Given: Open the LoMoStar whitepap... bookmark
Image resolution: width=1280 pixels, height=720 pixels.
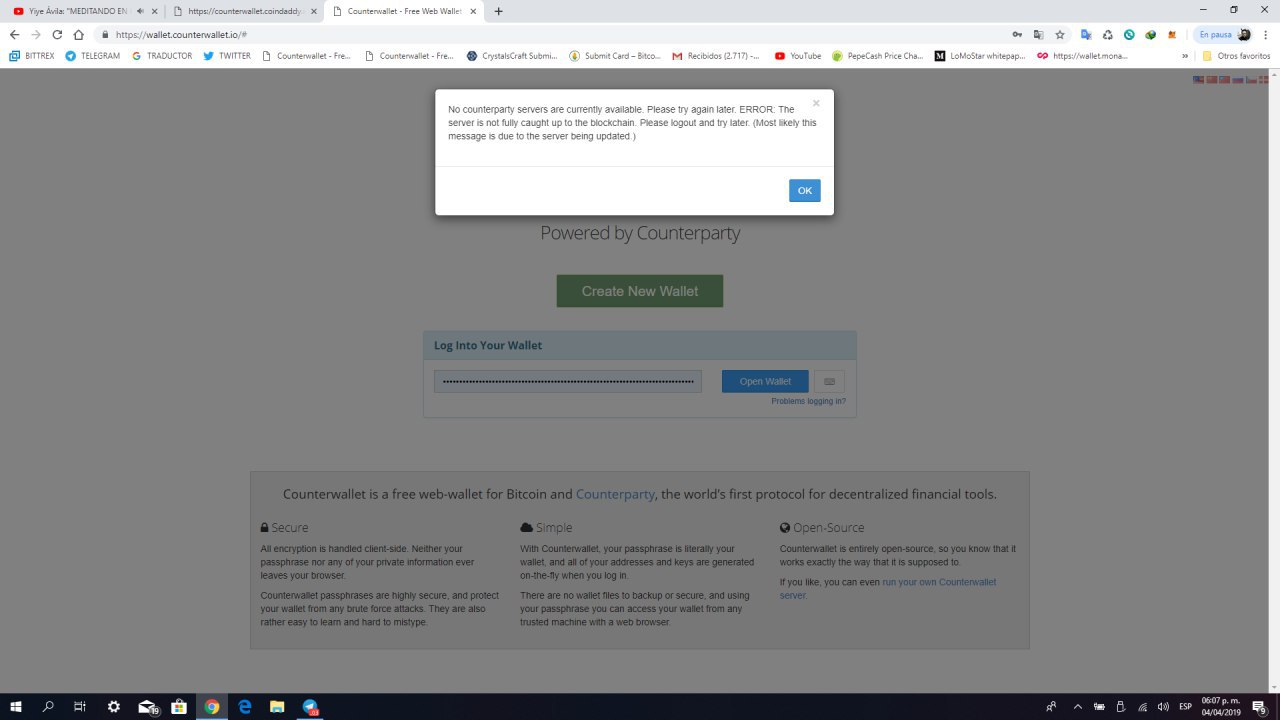Looking at the screenshot, I should tap(980, 56).
